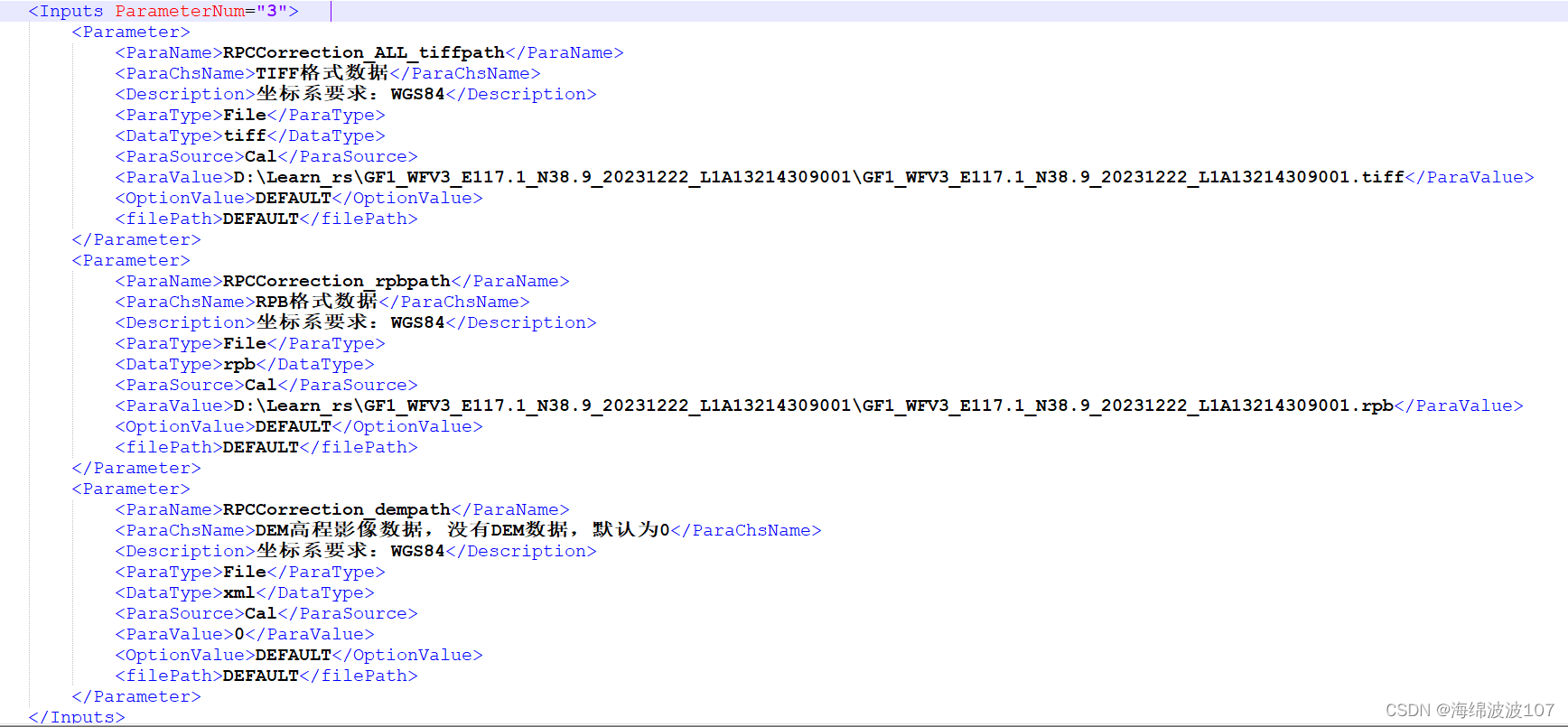Select the text RPCCorrection_dempath
Viewport: 1568px width, 727px height.
click(337, 509)
